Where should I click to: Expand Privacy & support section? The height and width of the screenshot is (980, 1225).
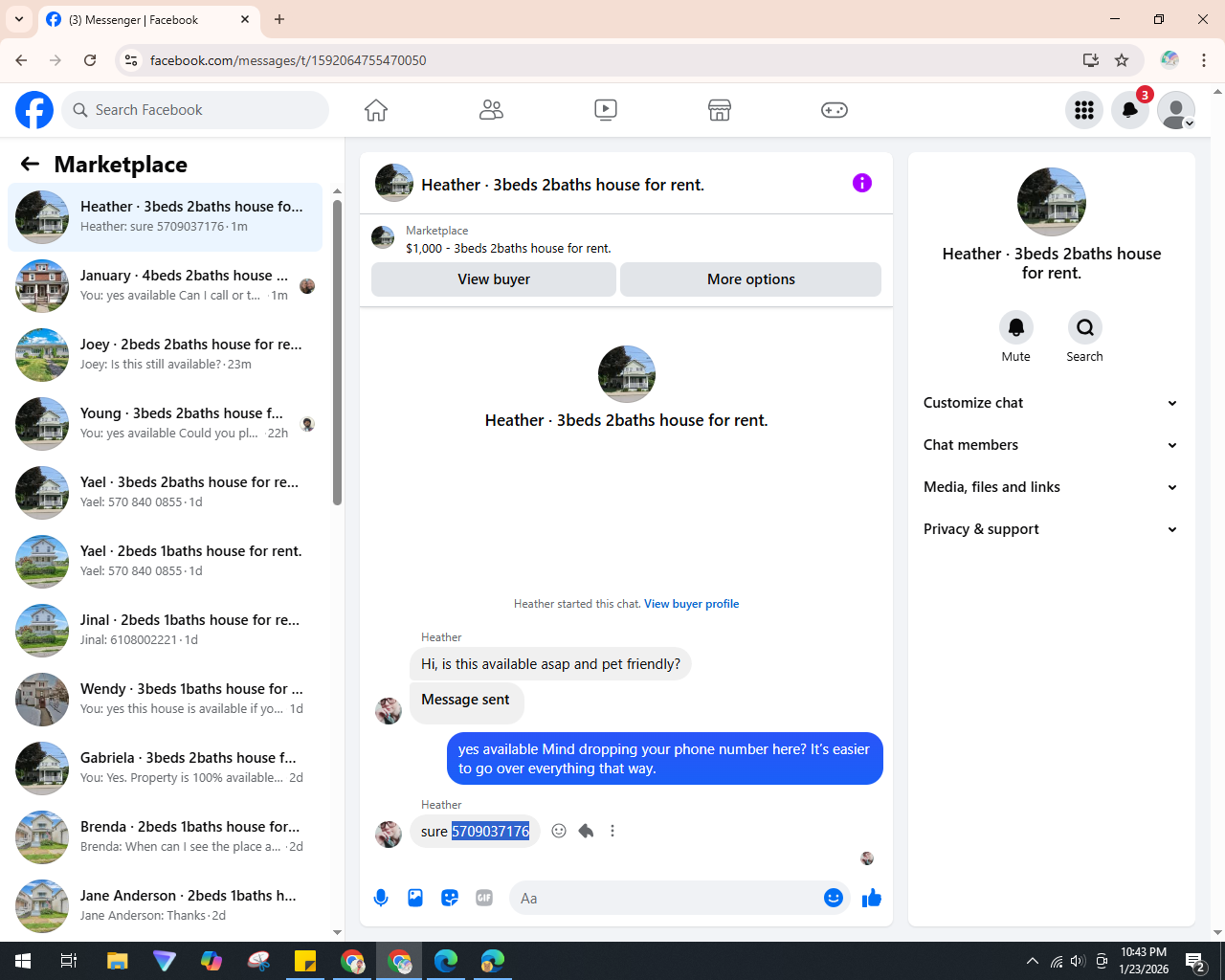[1051, 529]
